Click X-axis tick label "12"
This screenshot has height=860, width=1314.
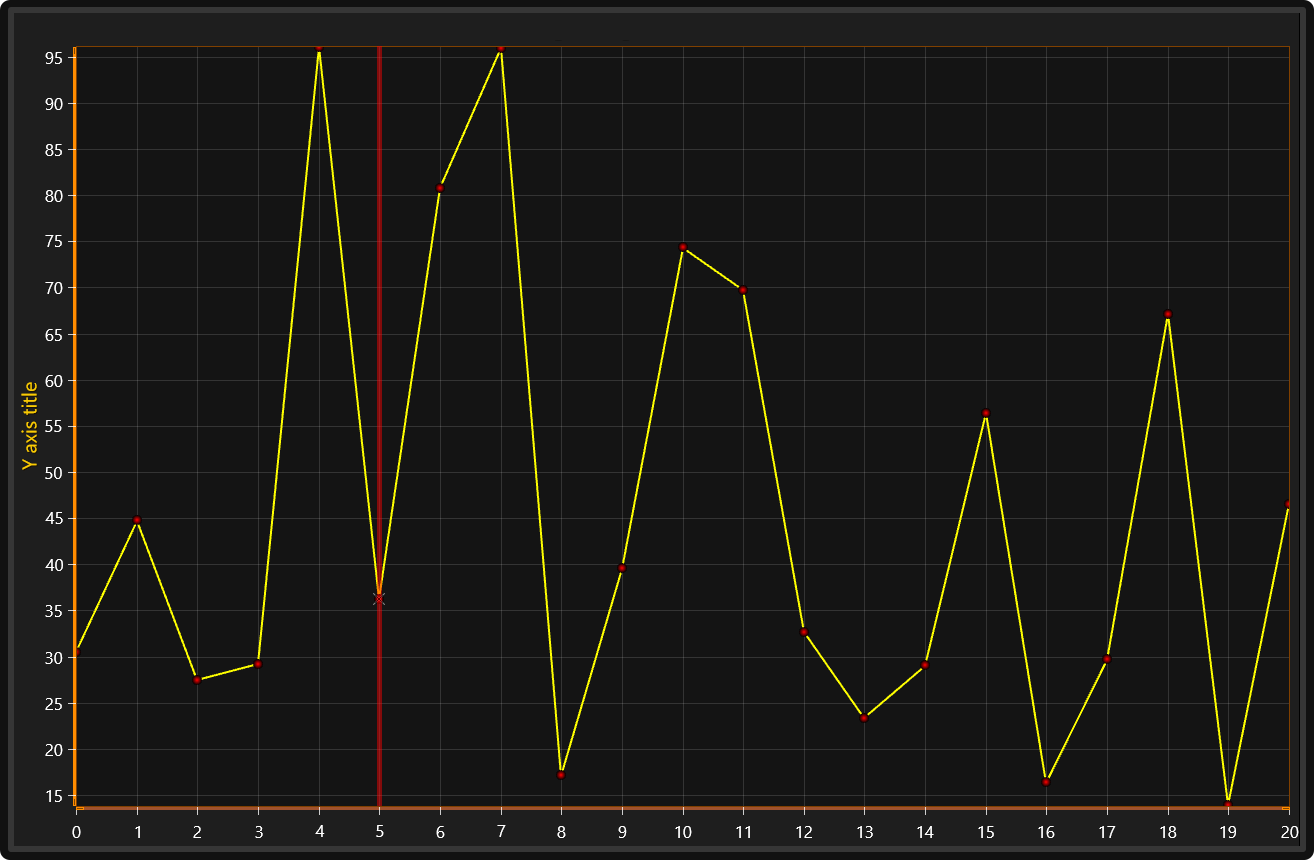click(x=804, y=832)
